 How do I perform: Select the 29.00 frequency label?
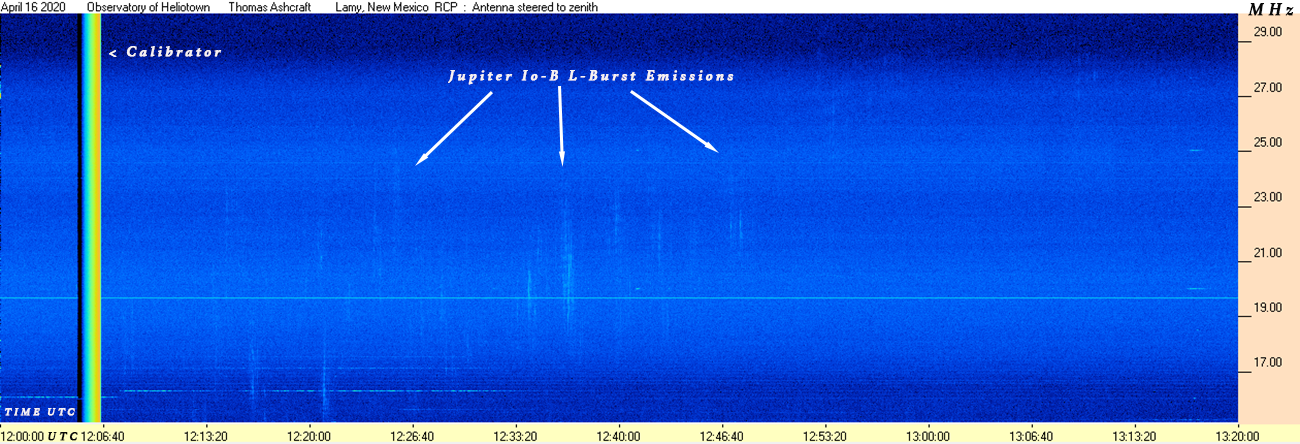click(1268, 33)
